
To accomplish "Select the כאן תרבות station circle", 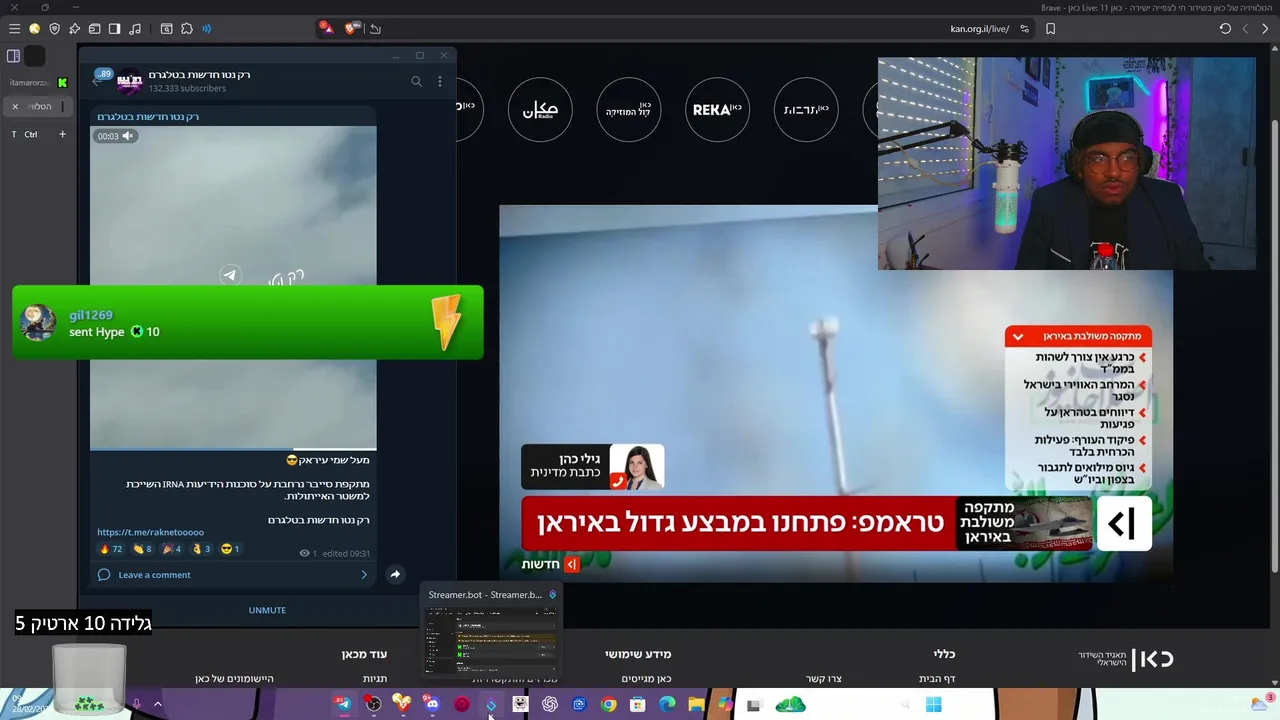I will pyautogui.click(x=806, y=109).
